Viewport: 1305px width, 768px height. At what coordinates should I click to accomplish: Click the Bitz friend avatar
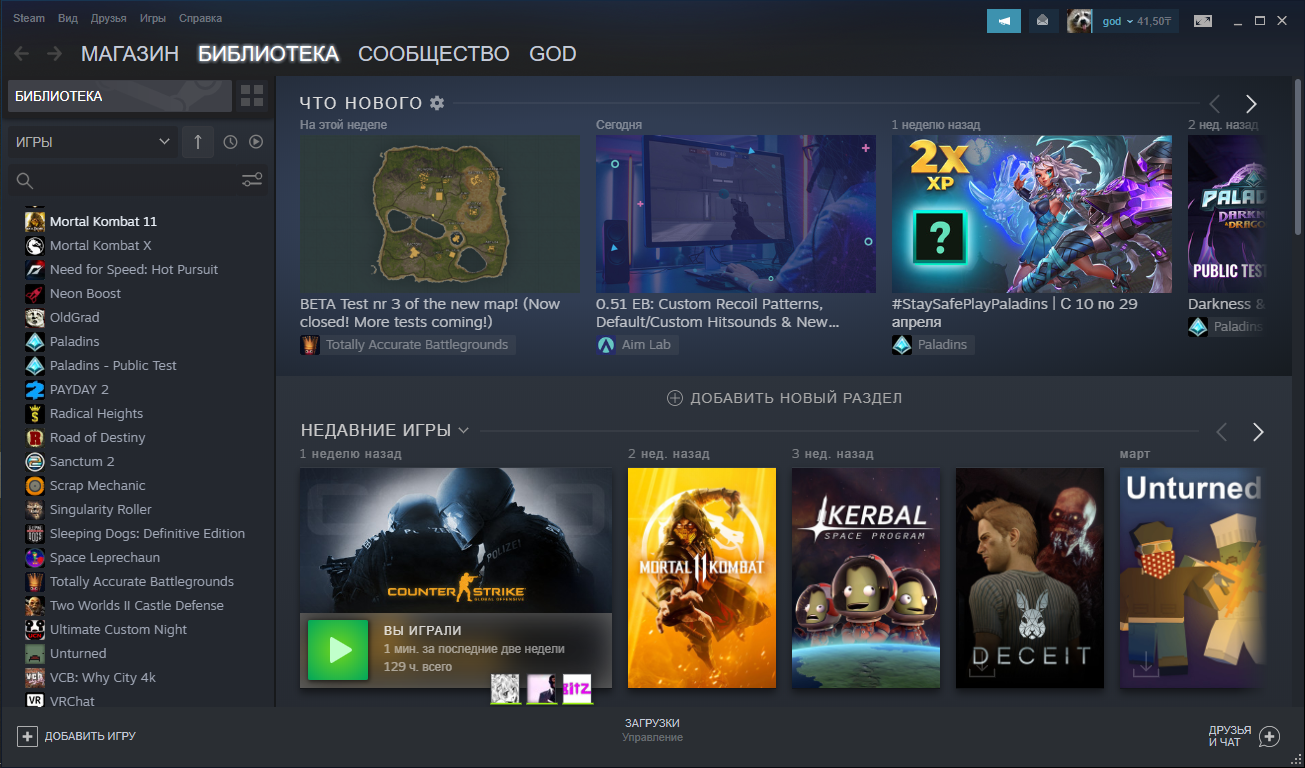tap(577, 689)
